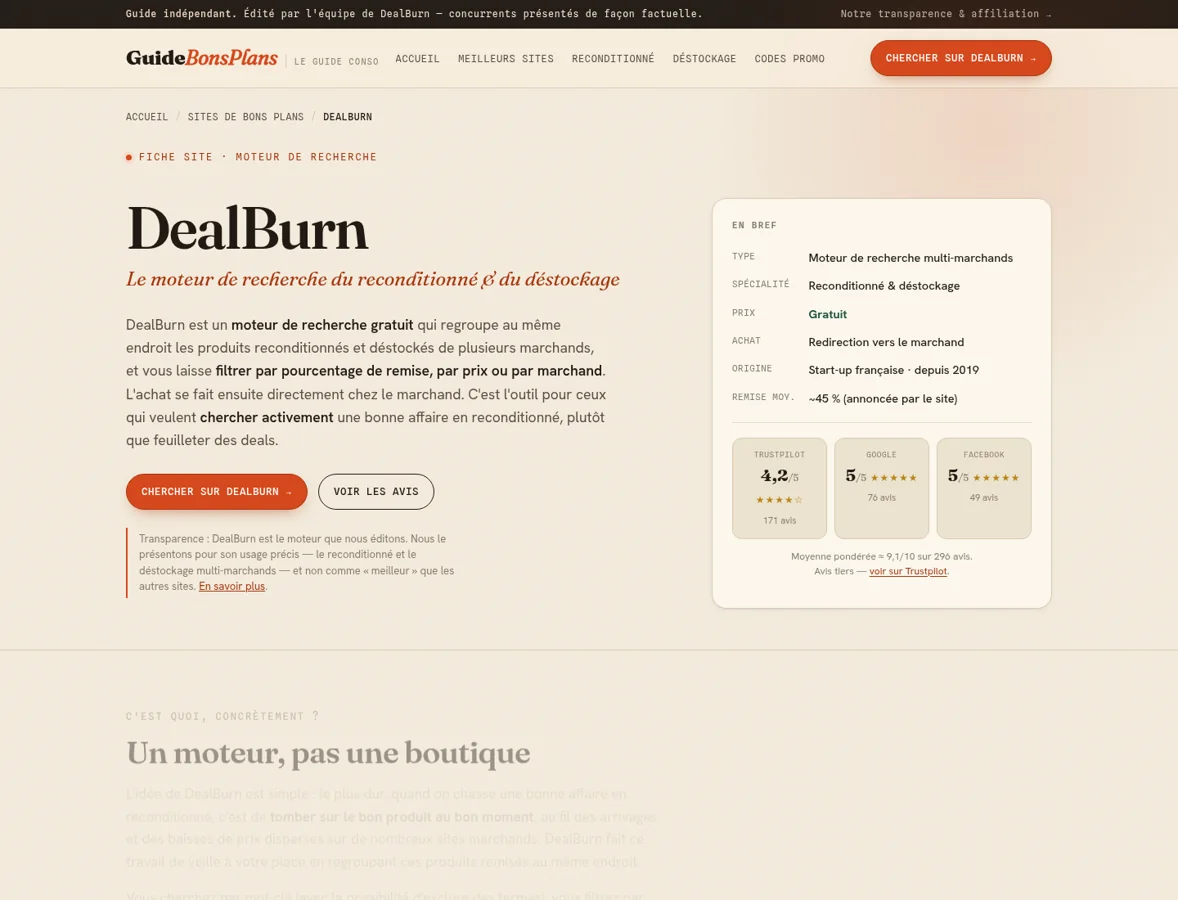Click the 49 avis count

click(984, 497)
